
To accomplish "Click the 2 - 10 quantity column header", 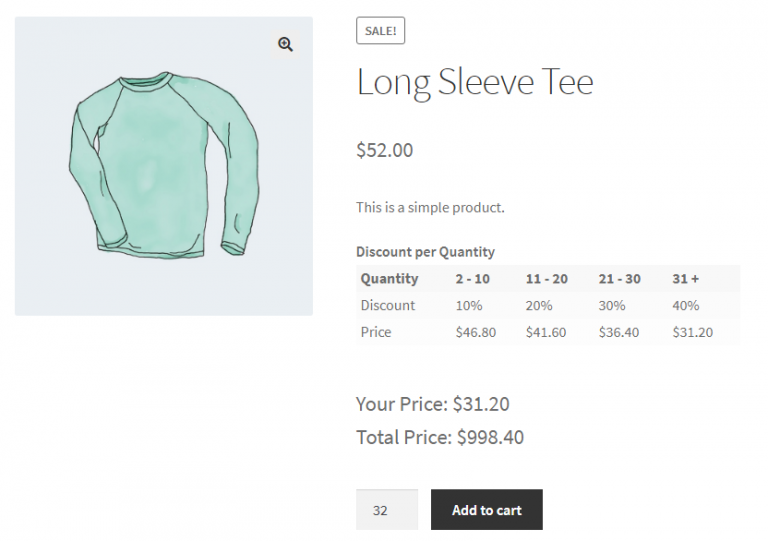I will pyautogui.click(x=472, y=279).
